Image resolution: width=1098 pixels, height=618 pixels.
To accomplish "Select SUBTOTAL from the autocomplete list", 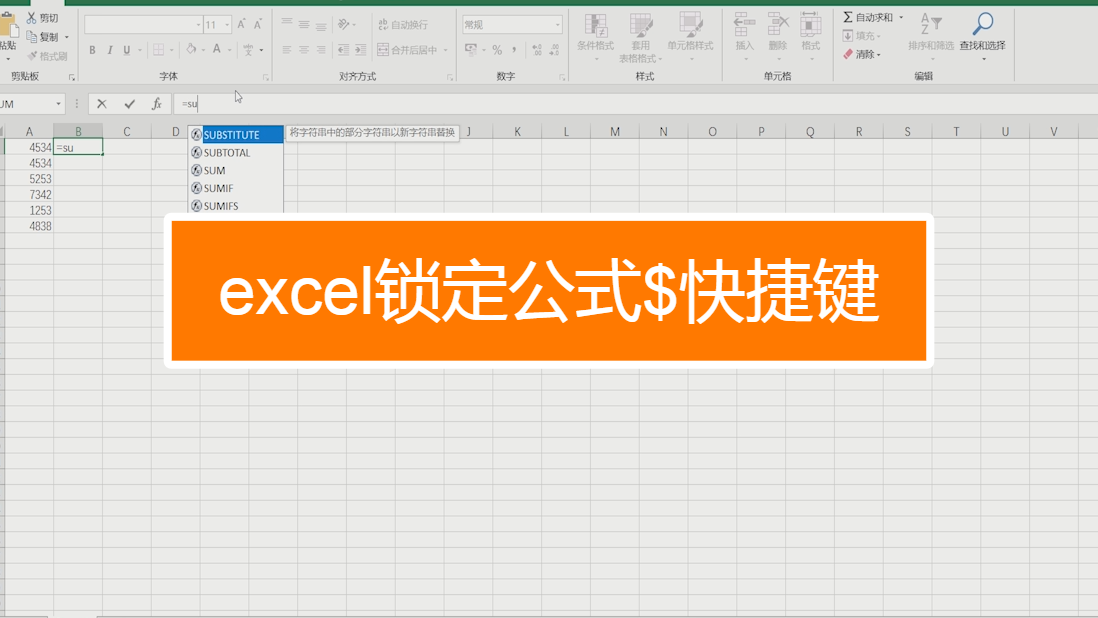I will (x=236, y=153).
